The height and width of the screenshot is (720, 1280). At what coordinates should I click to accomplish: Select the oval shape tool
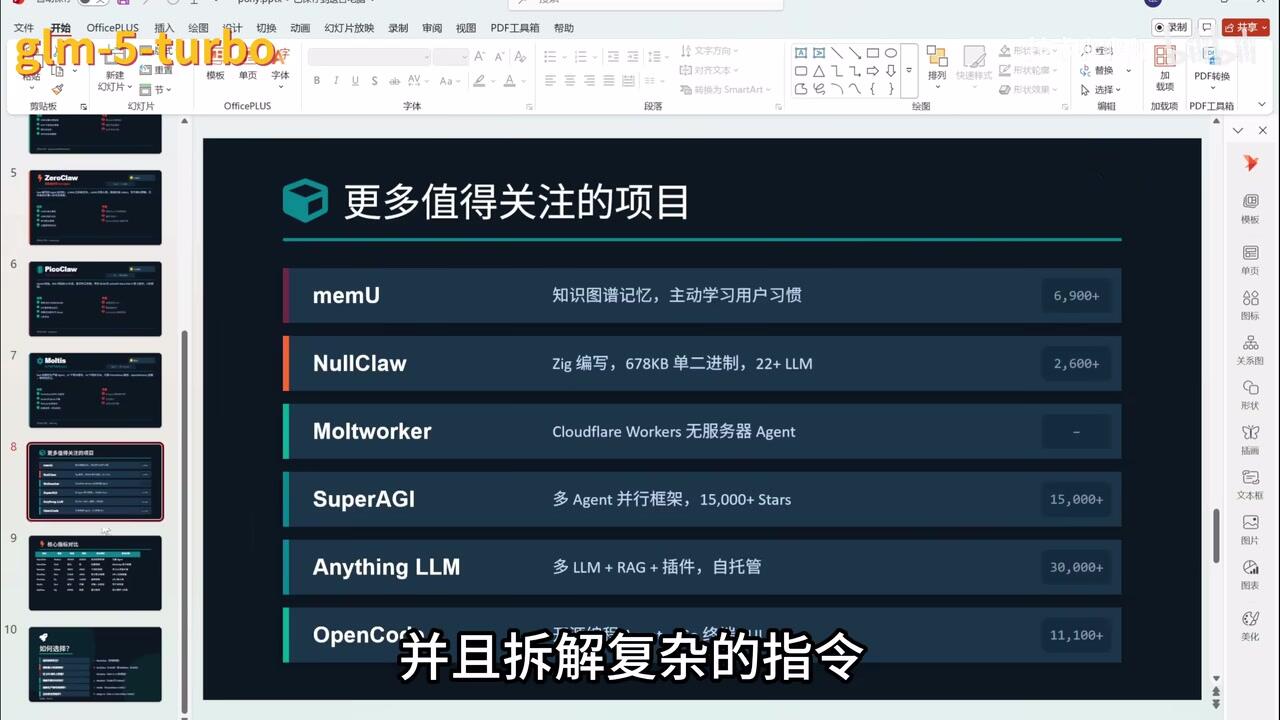point(892,53)
